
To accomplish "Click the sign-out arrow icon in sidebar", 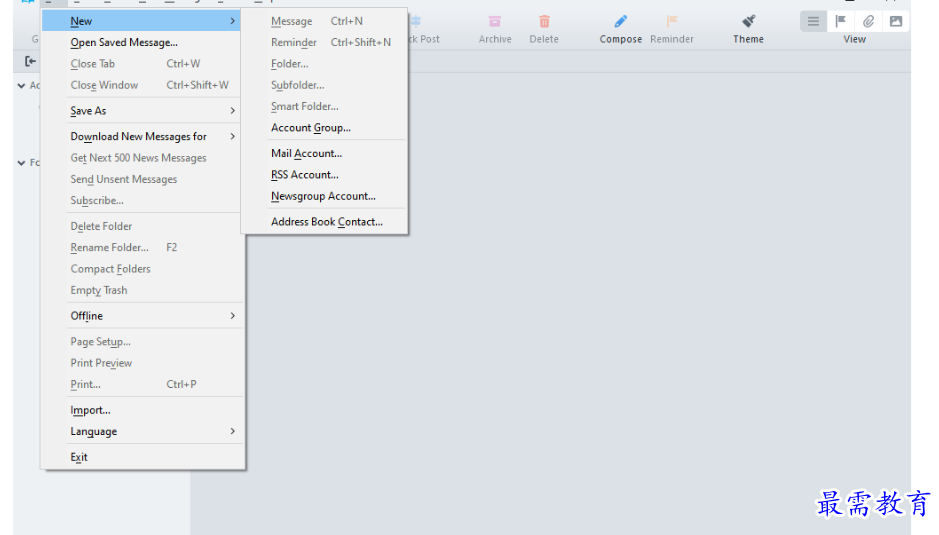I will tap(30, 61).
